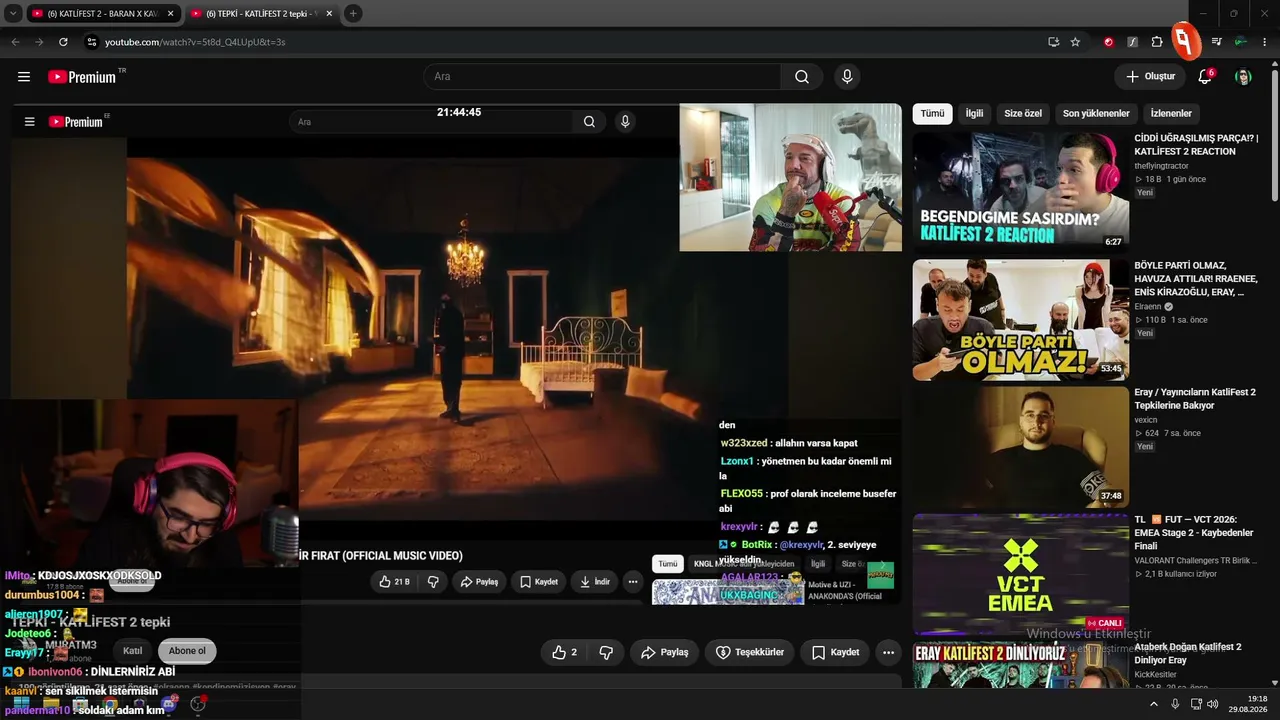Image resolution: width=1280 pixels, height=720 pixels.
Task: Open the taskbar network status icon
Action: pos(1196,704)
